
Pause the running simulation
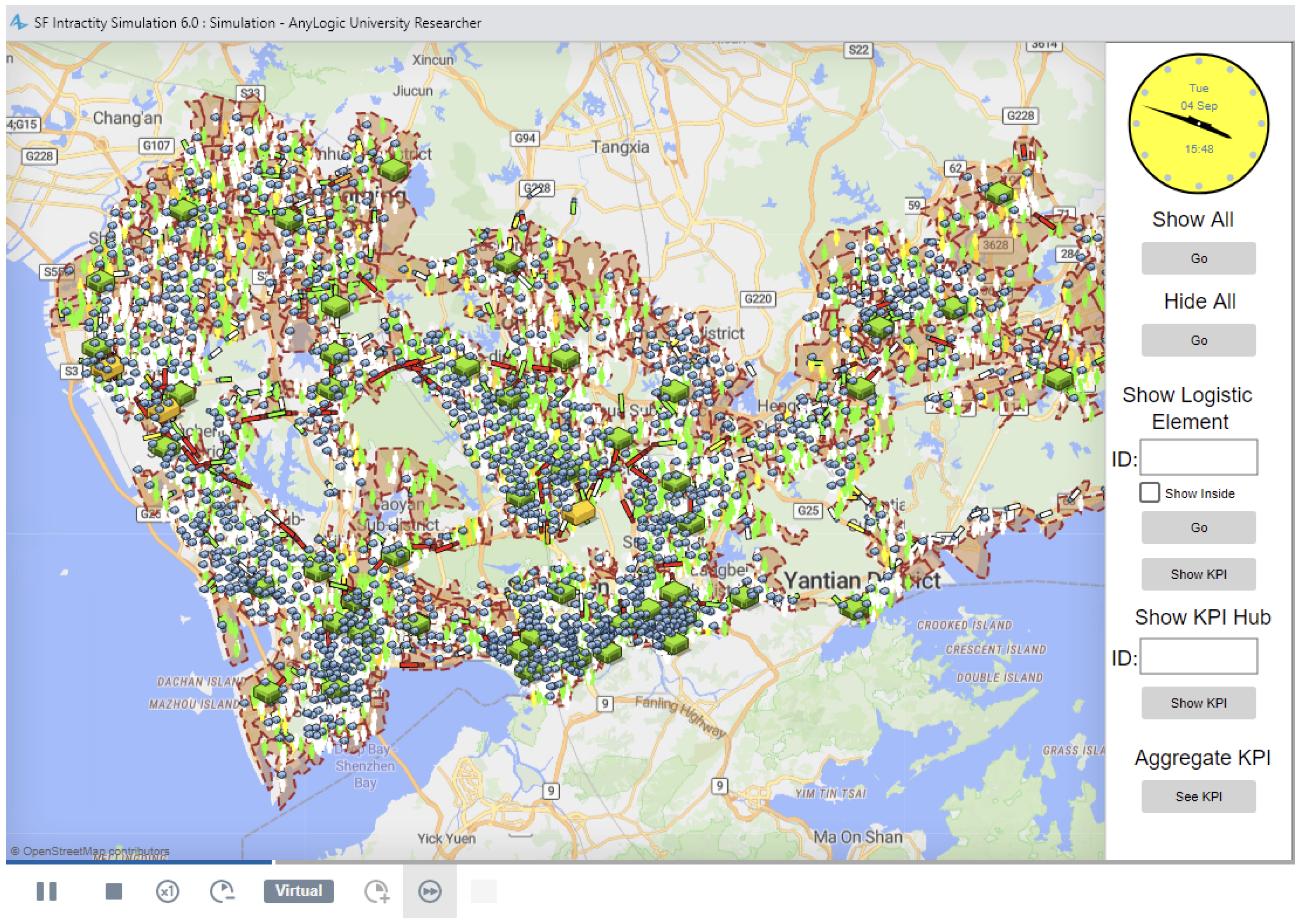46,891
